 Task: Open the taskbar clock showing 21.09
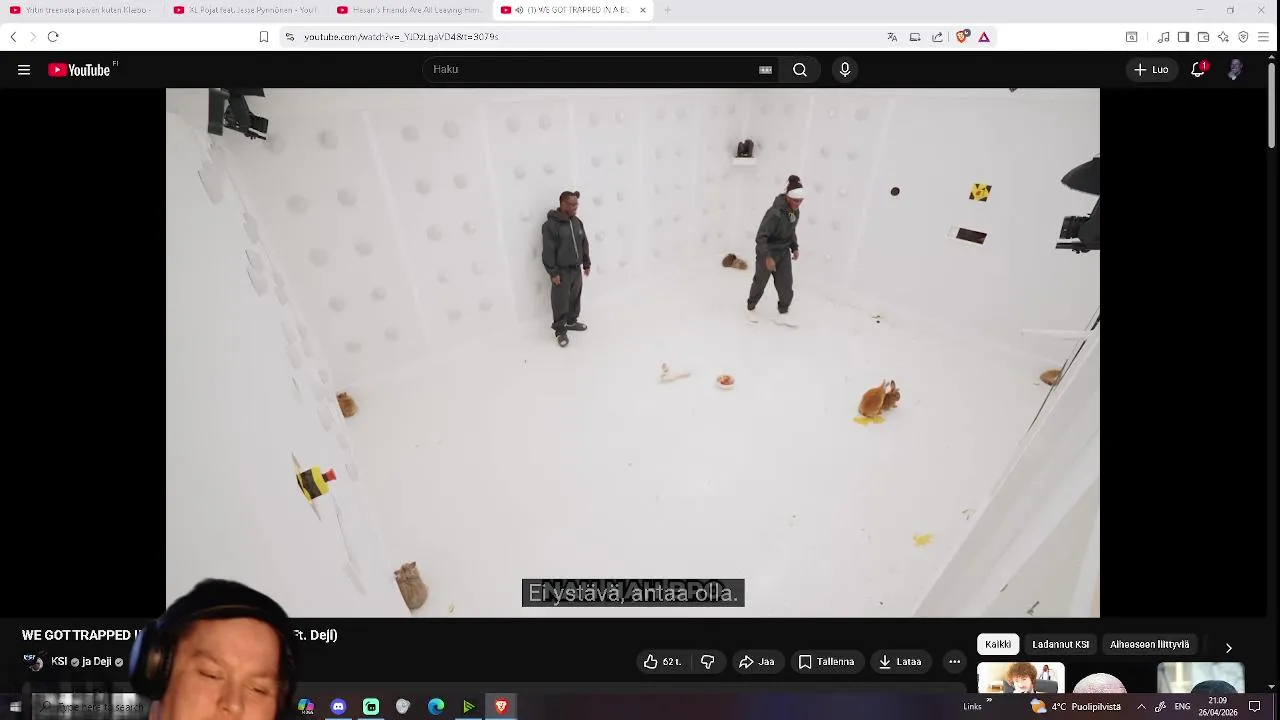pyautogui.click(x=1217, y=707)
